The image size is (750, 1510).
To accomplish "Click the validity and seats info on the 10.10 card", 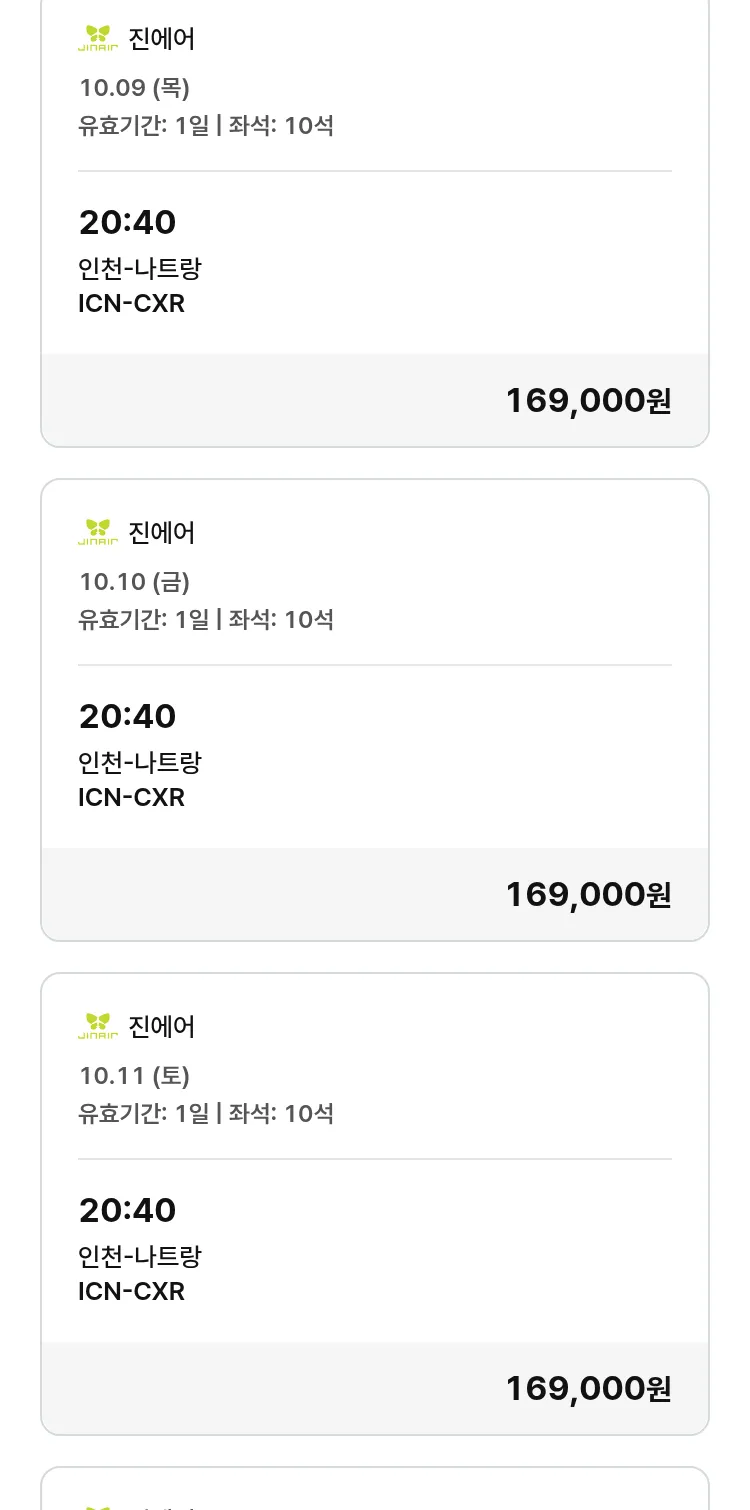I will point(206,619).
